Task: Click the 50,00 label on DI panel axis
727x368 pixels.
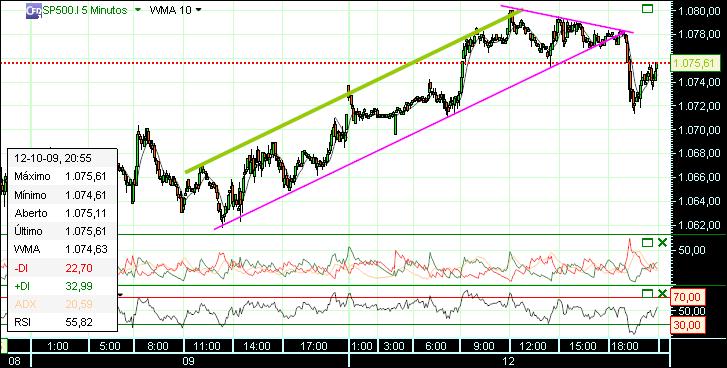Action: [x=691, y=251]
